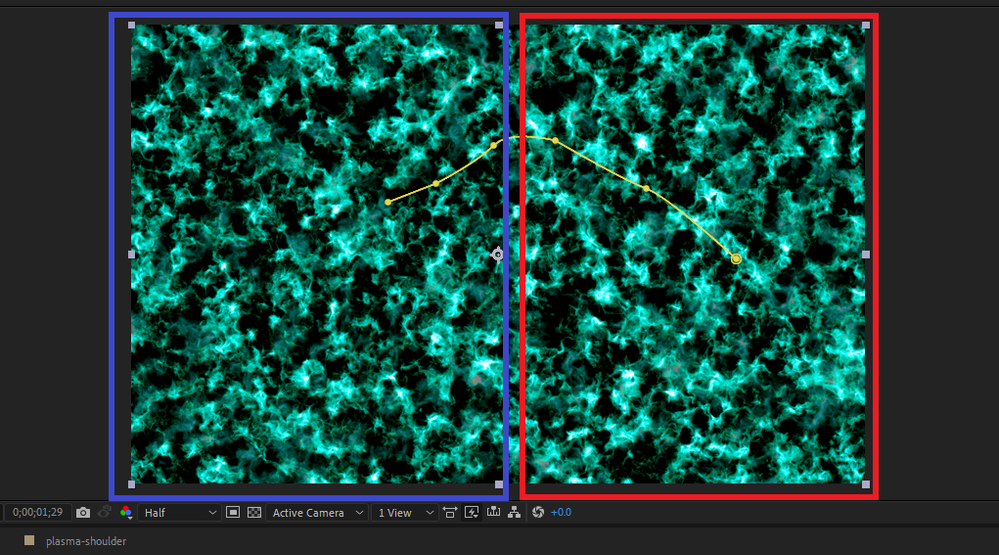Click the plasma-shoulder tan color label

click(x=29, y=540)
